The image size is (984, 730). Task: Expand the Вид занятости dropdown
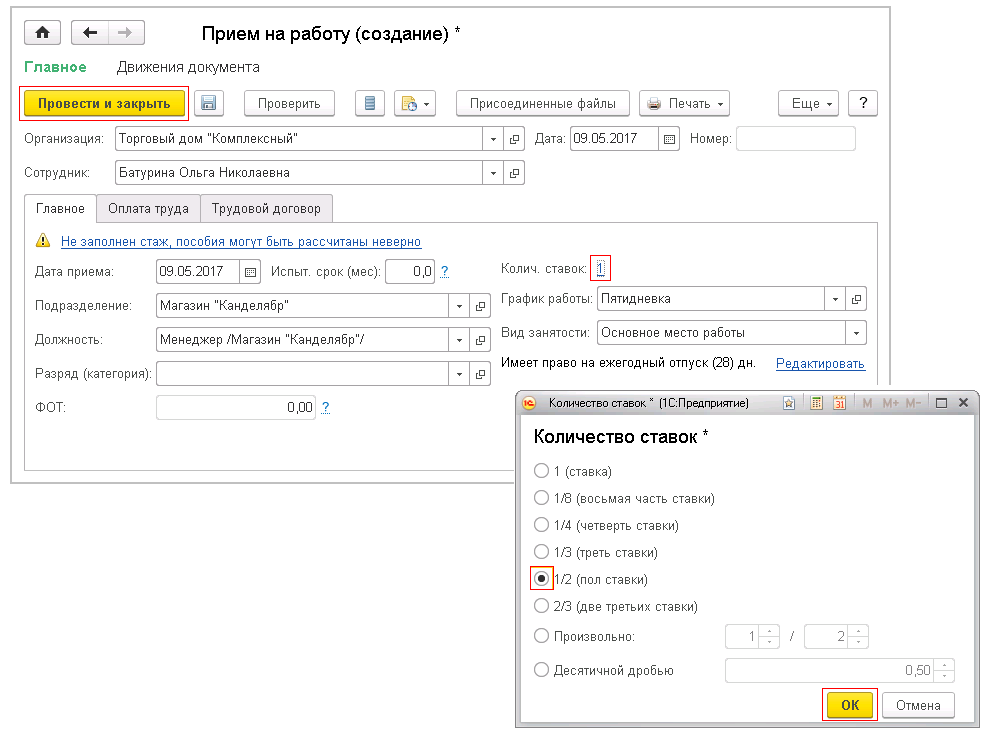pos(856,333)
